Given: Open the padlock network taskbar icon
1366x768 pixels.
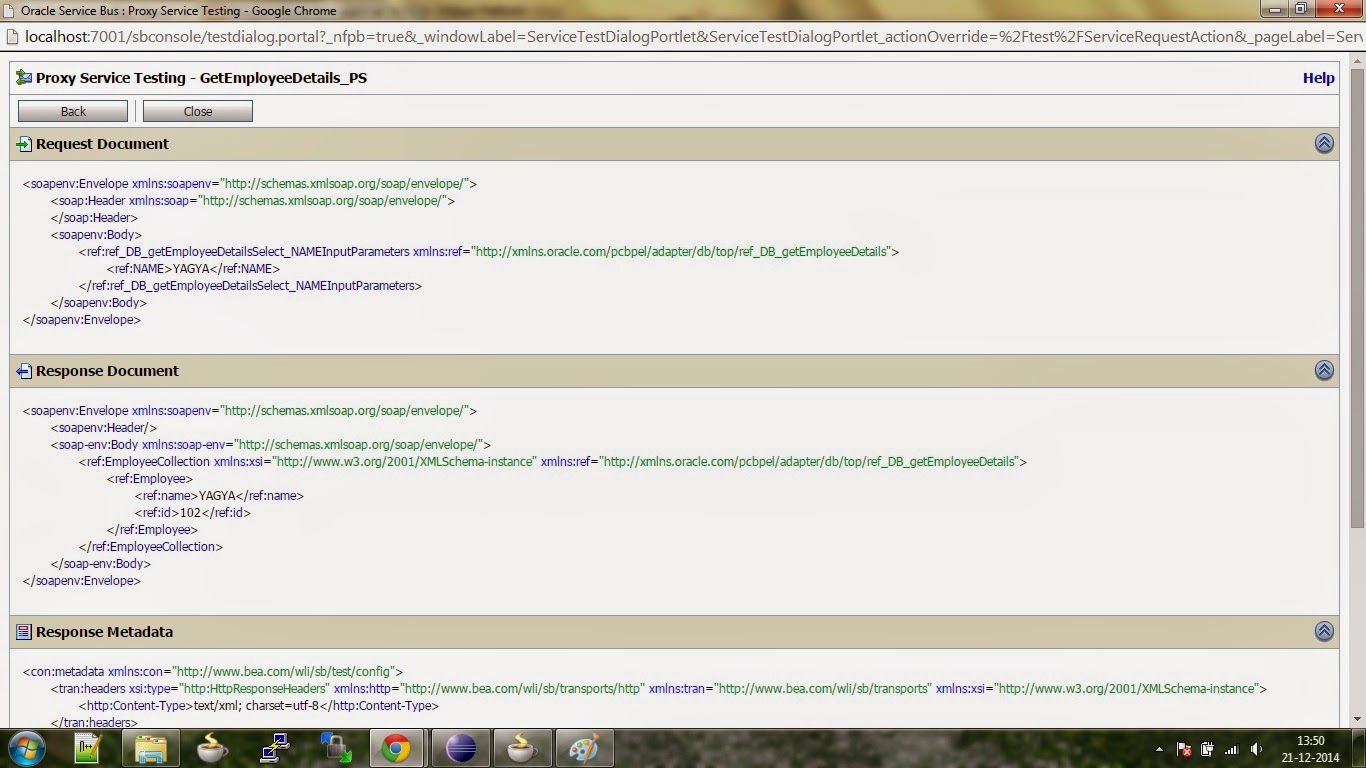Looking at the screenshot, I should (x=335, y=748).
